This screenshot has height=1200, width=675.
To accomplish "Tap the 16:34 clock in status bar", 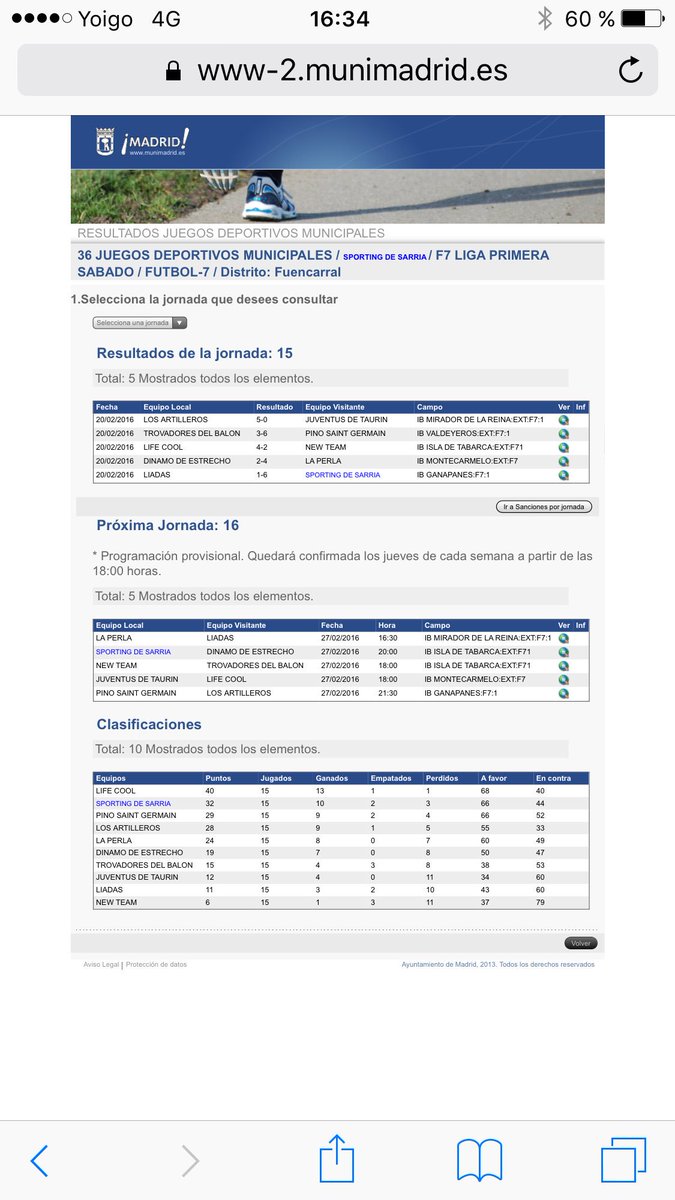I will 339,18.
